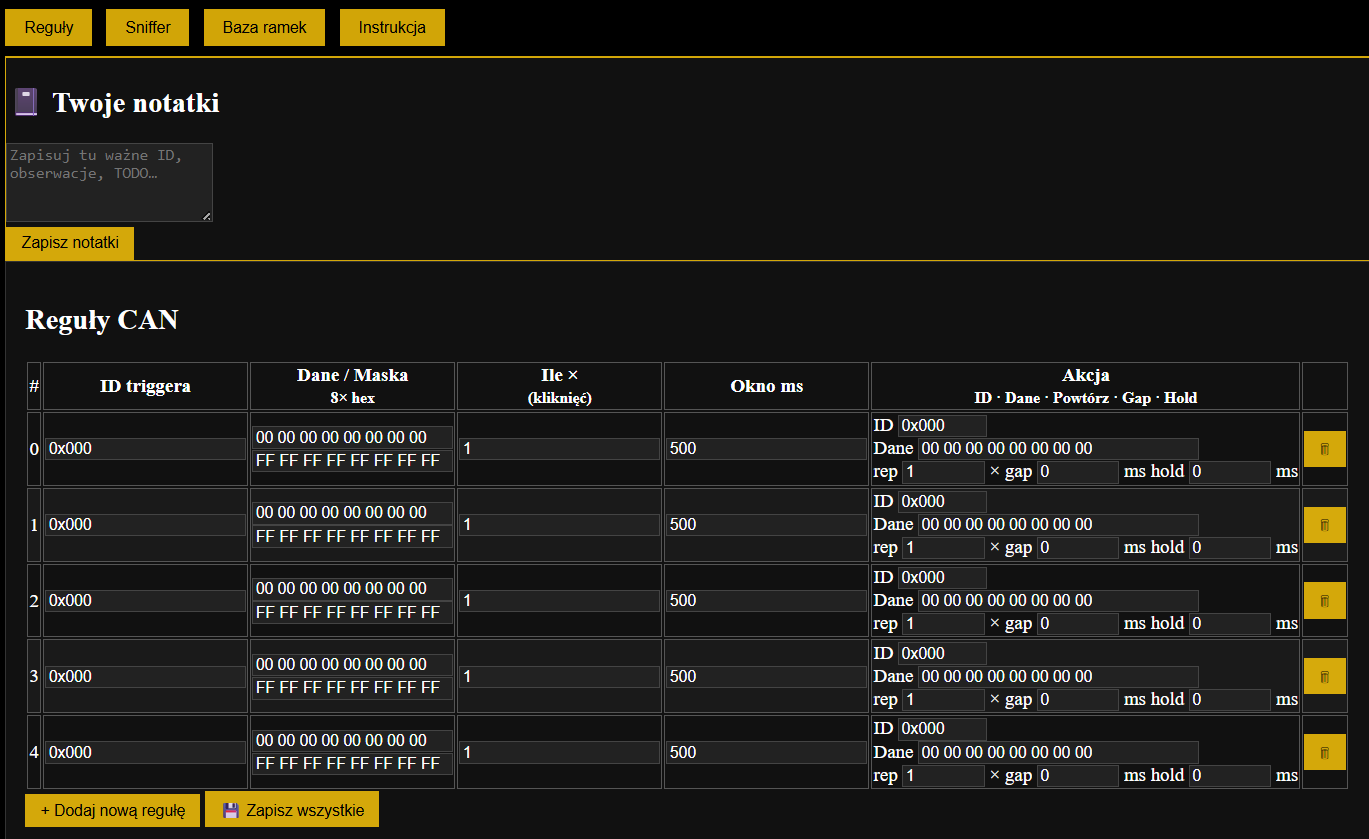The image size is (1369, 839).
Task: Click the ID triggera field in row 2
Action: pos(145,601)
